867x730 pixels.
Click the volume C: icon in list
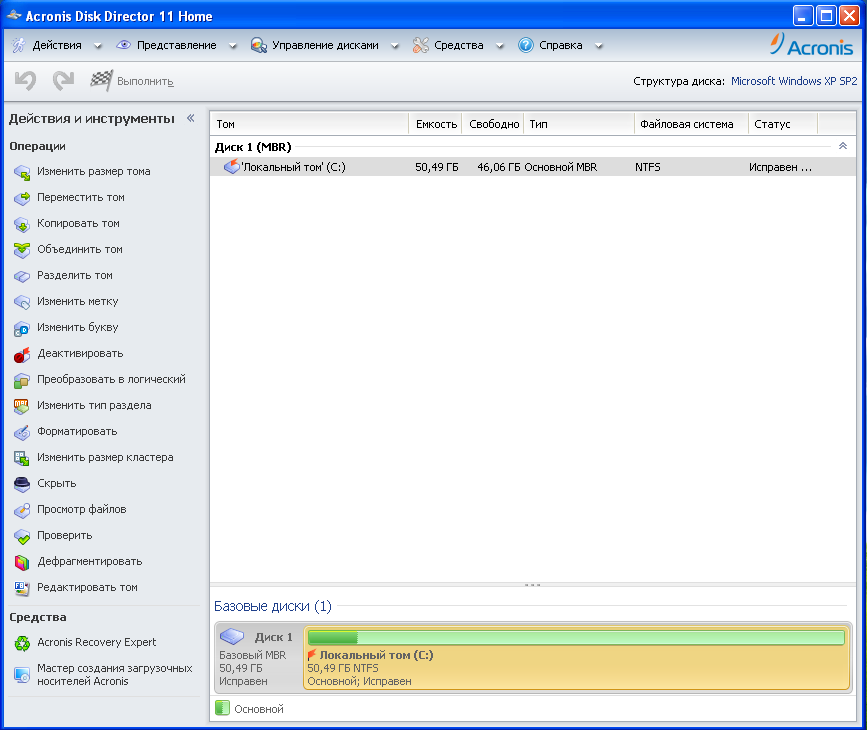coord(231,166)
